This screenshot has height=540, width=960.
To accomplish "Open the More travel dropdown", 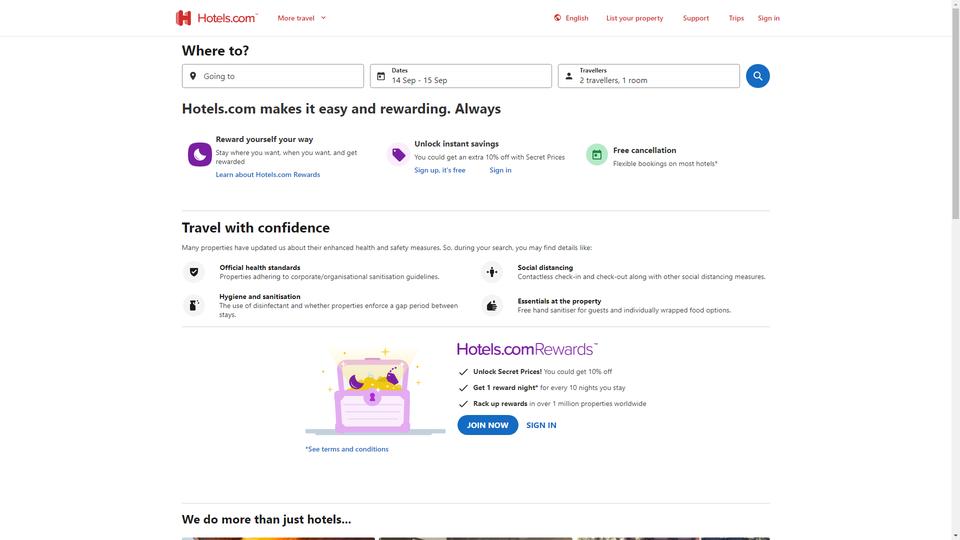I will (301, 18).
